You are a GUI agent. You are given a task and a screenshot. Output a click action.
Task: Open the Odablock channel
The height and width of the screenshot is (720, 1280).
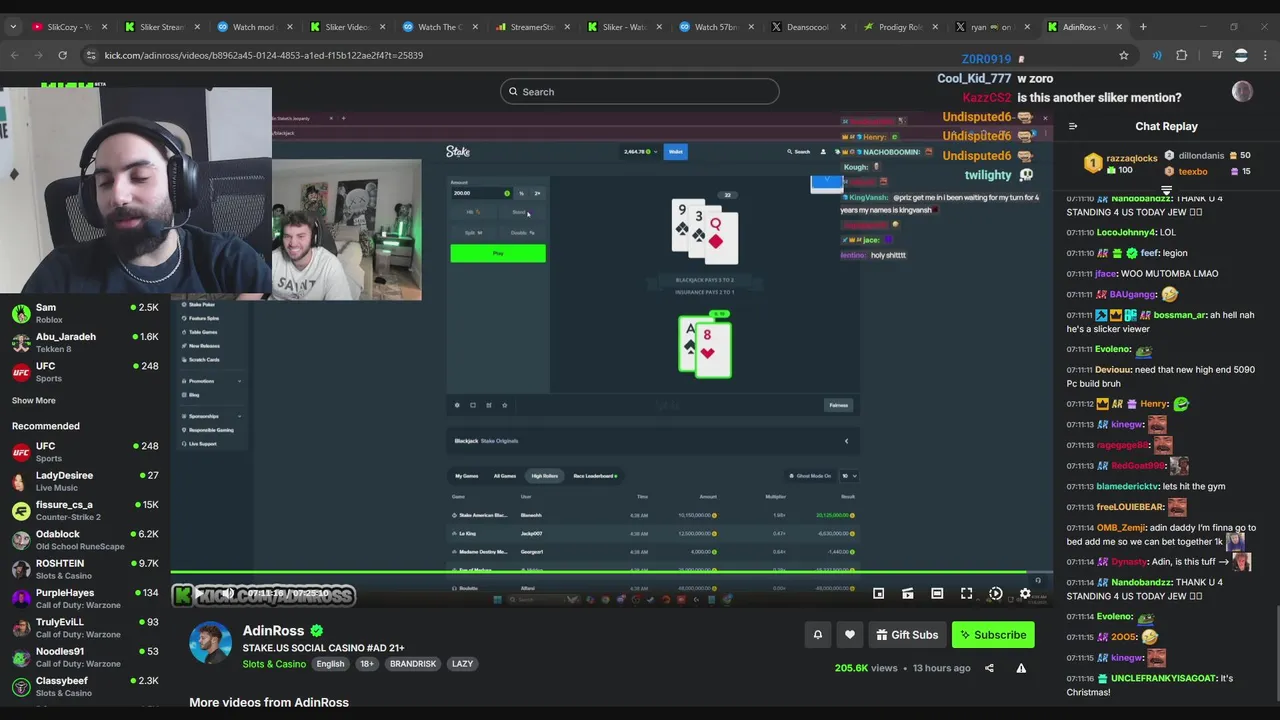(85, 540)
